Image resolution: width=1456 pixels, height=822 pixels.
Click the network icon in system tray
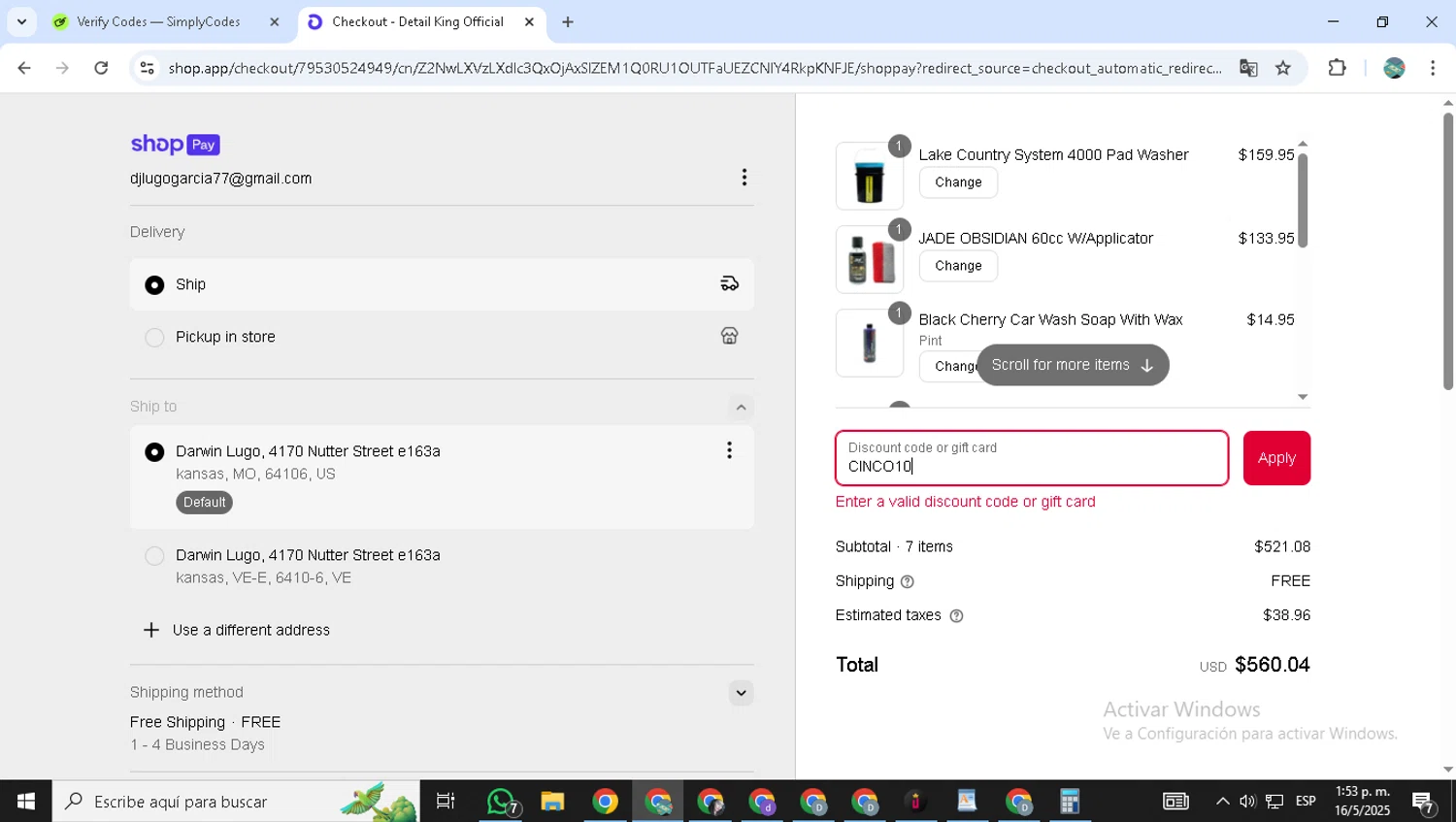1274,802
